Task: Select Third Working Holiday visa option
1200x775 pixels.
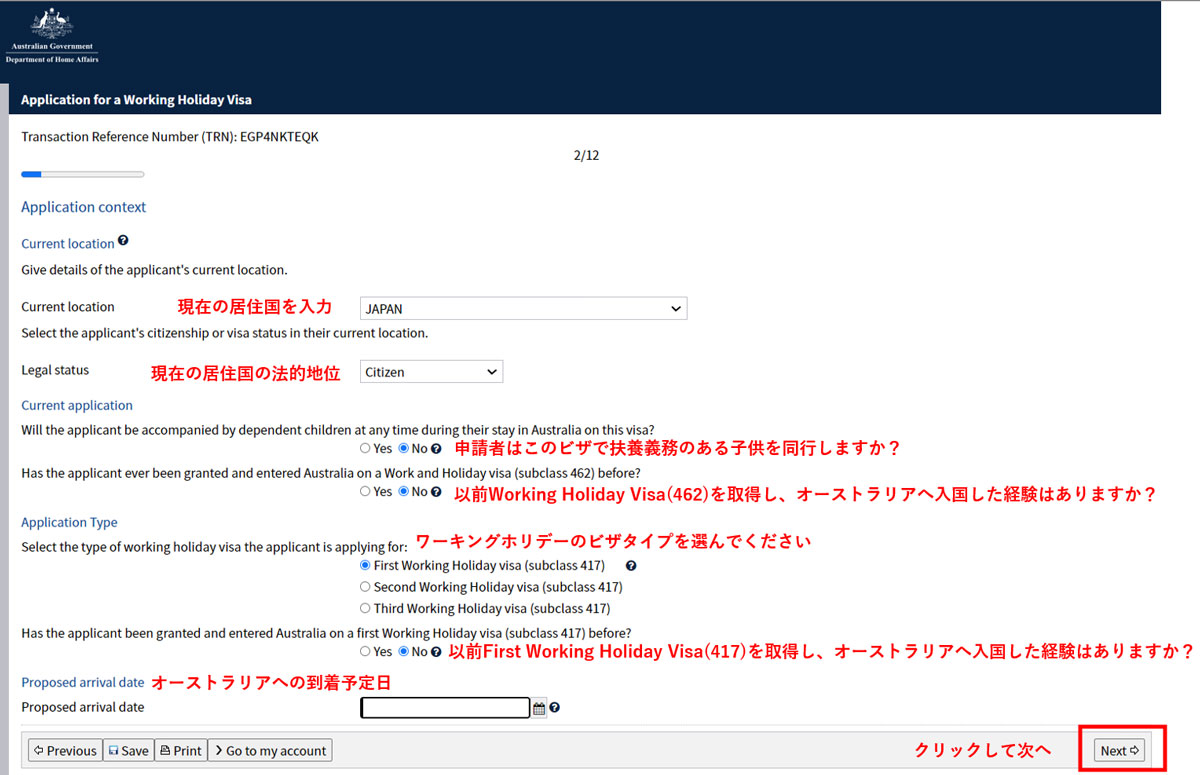Action: click(366, 608)
